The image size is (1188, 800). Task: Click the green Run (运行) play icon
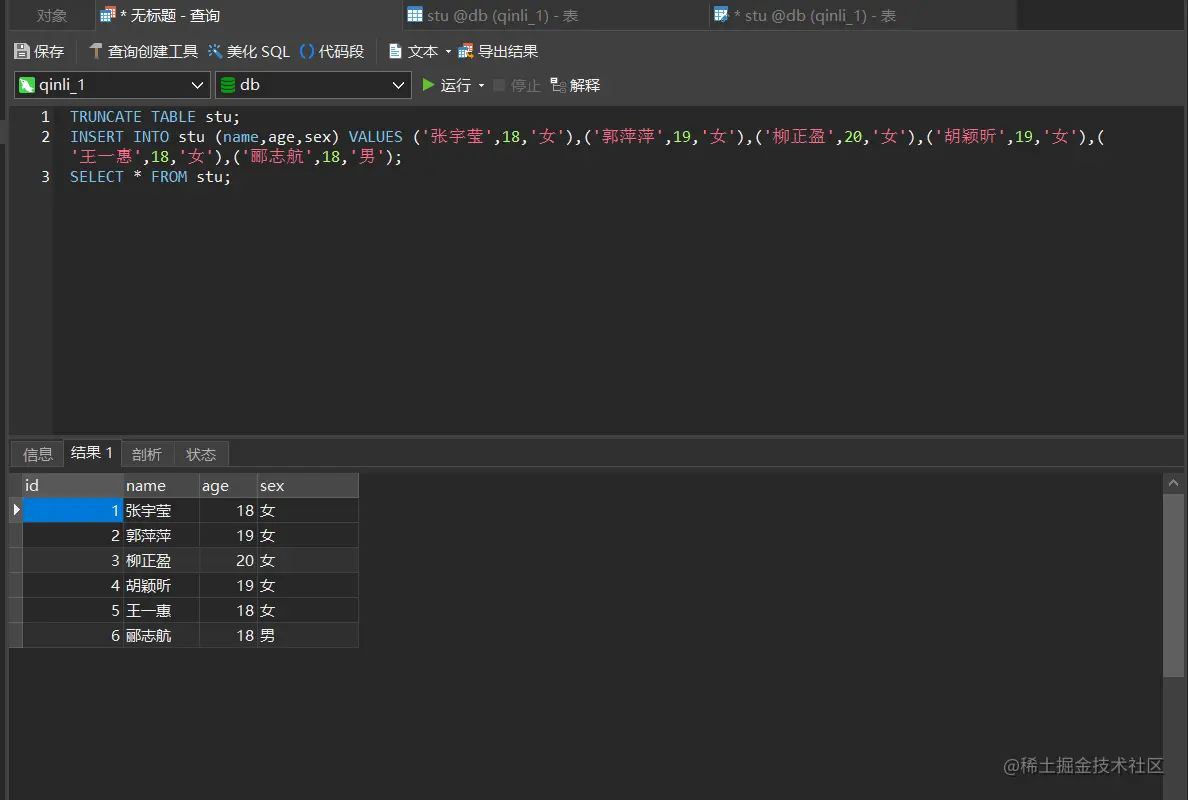tap(428, 85)
